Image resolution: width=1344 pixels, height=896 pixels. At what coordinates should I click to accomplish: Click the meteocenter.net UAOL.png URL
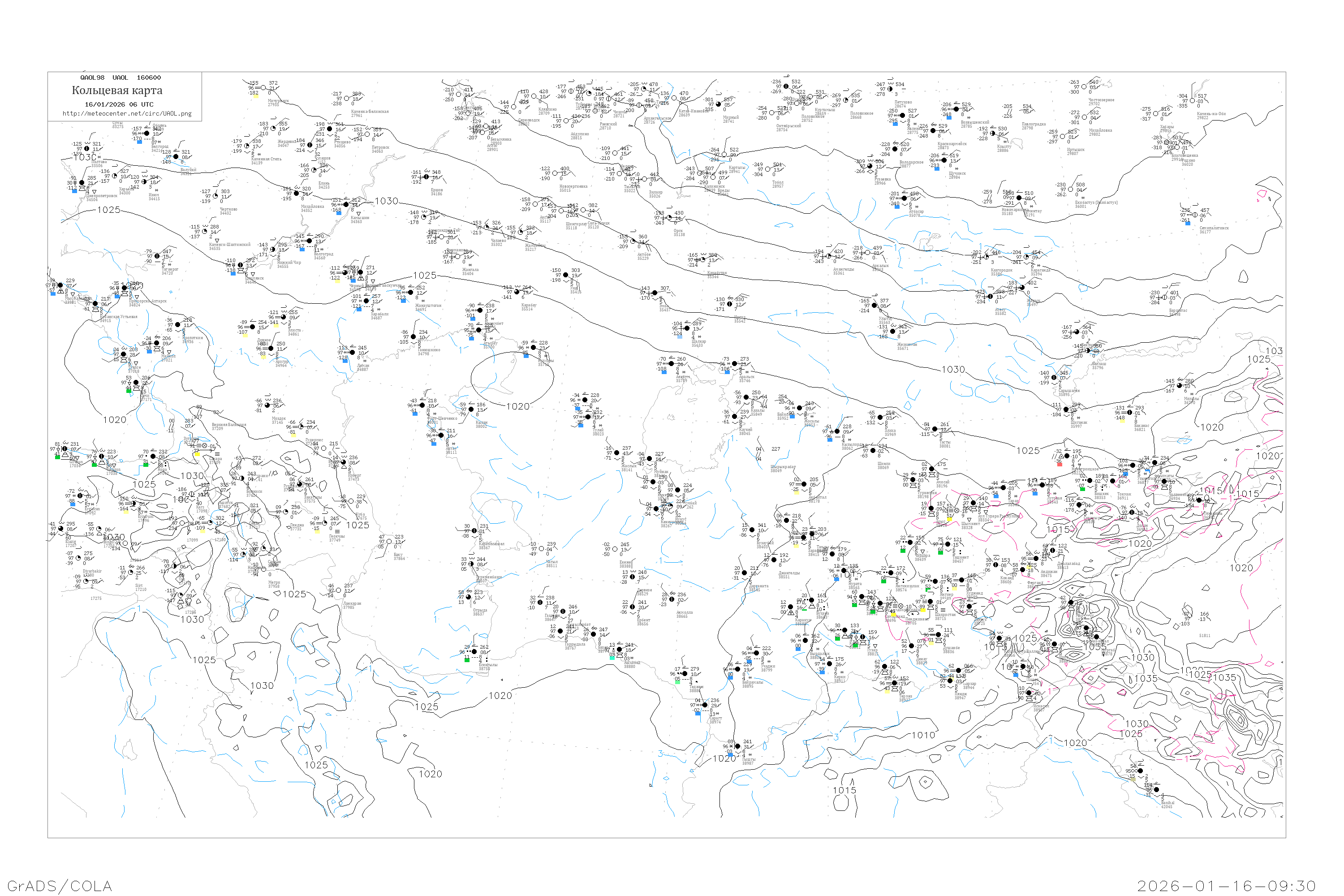127,114
